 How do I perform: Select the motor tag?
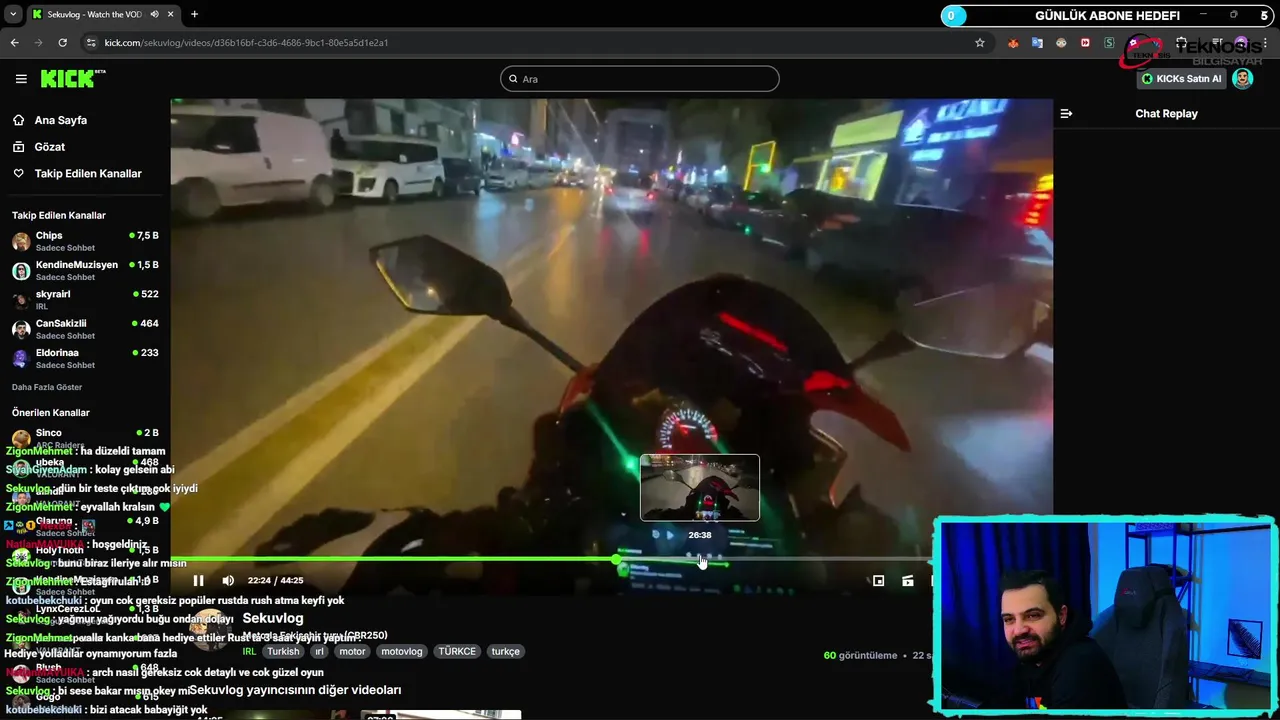pos(352,651)
